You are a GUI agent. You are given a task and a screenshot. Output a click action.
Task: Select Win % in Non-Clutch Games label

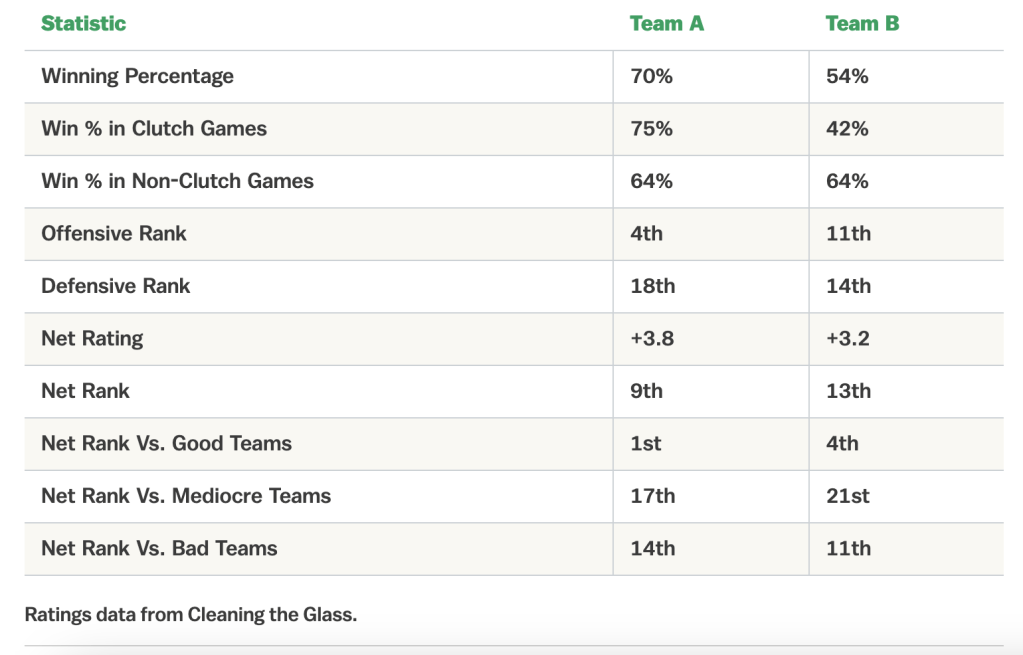tap(177, 181)
